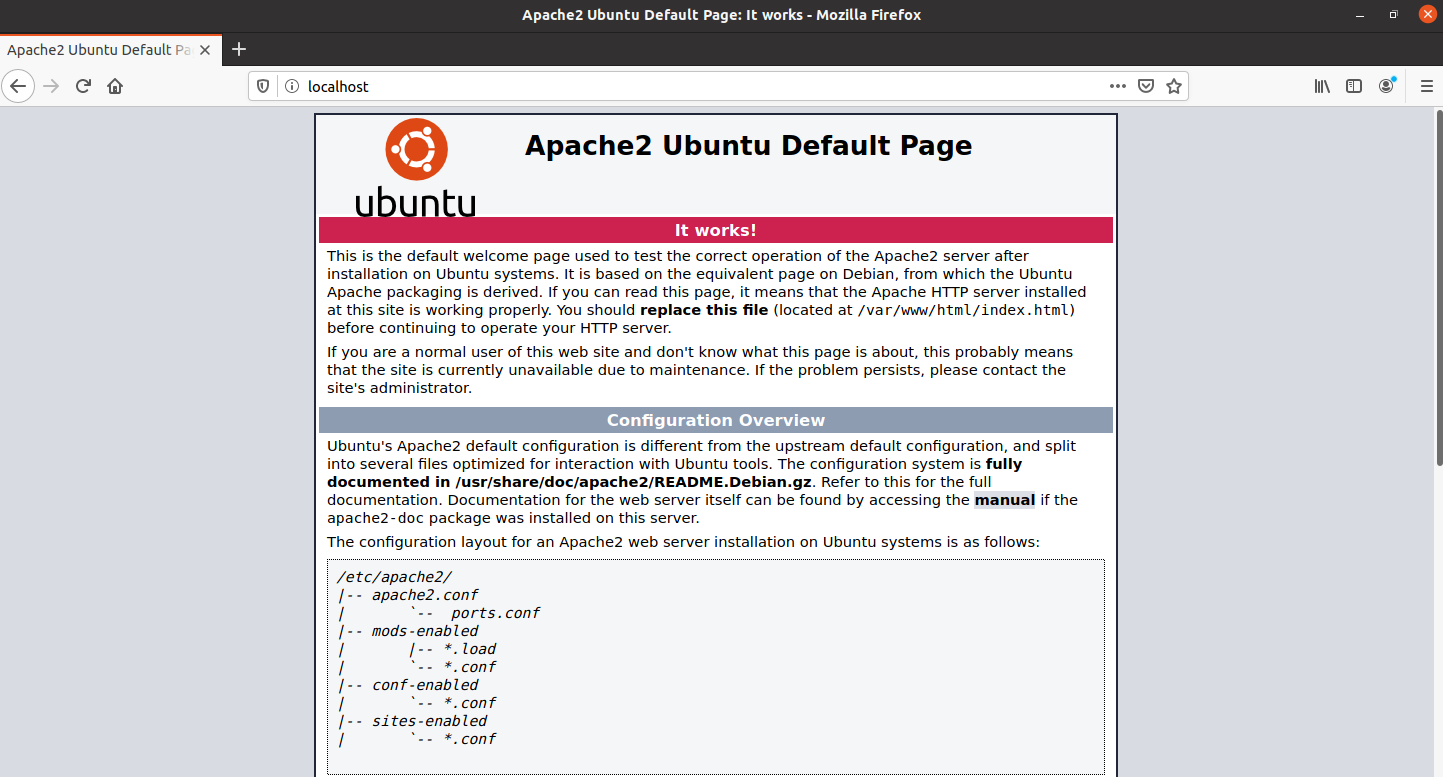Click the It works! banner heading
Screen dimensions: 1443x777
(x=715, y=229)
